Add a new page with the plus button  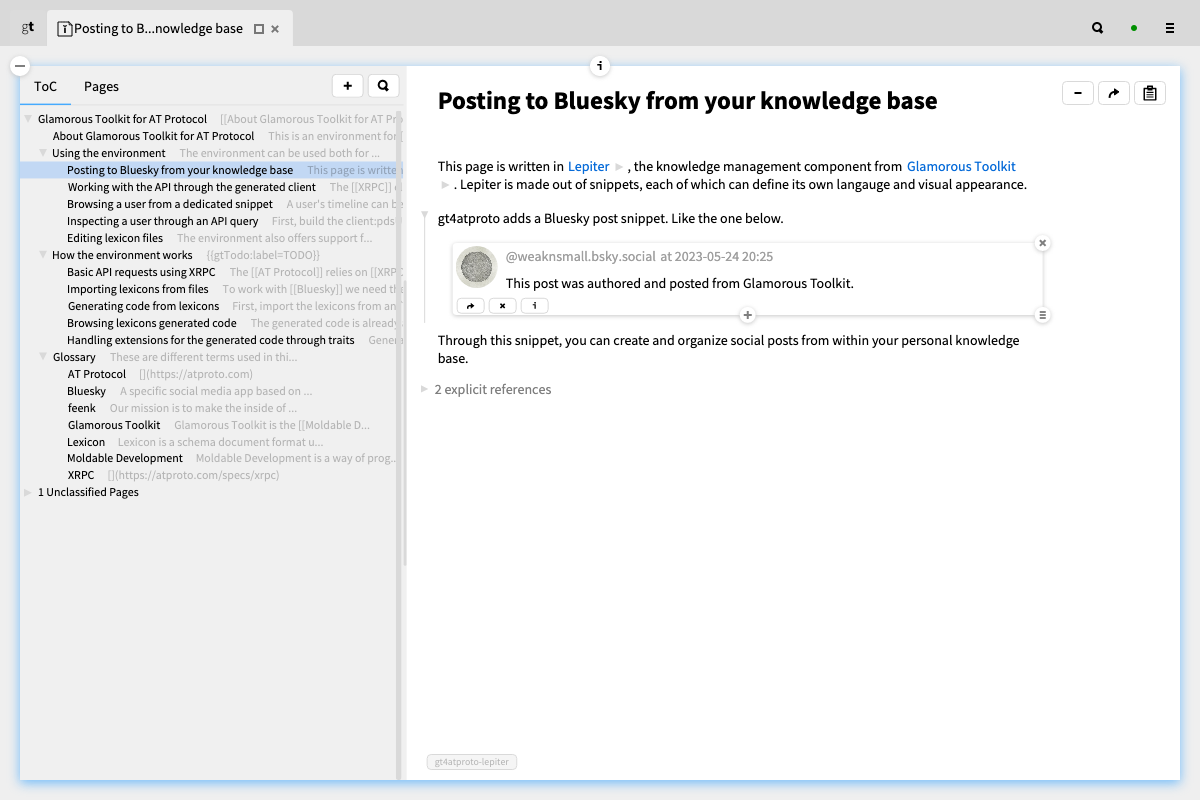click(x=347, y=86)
